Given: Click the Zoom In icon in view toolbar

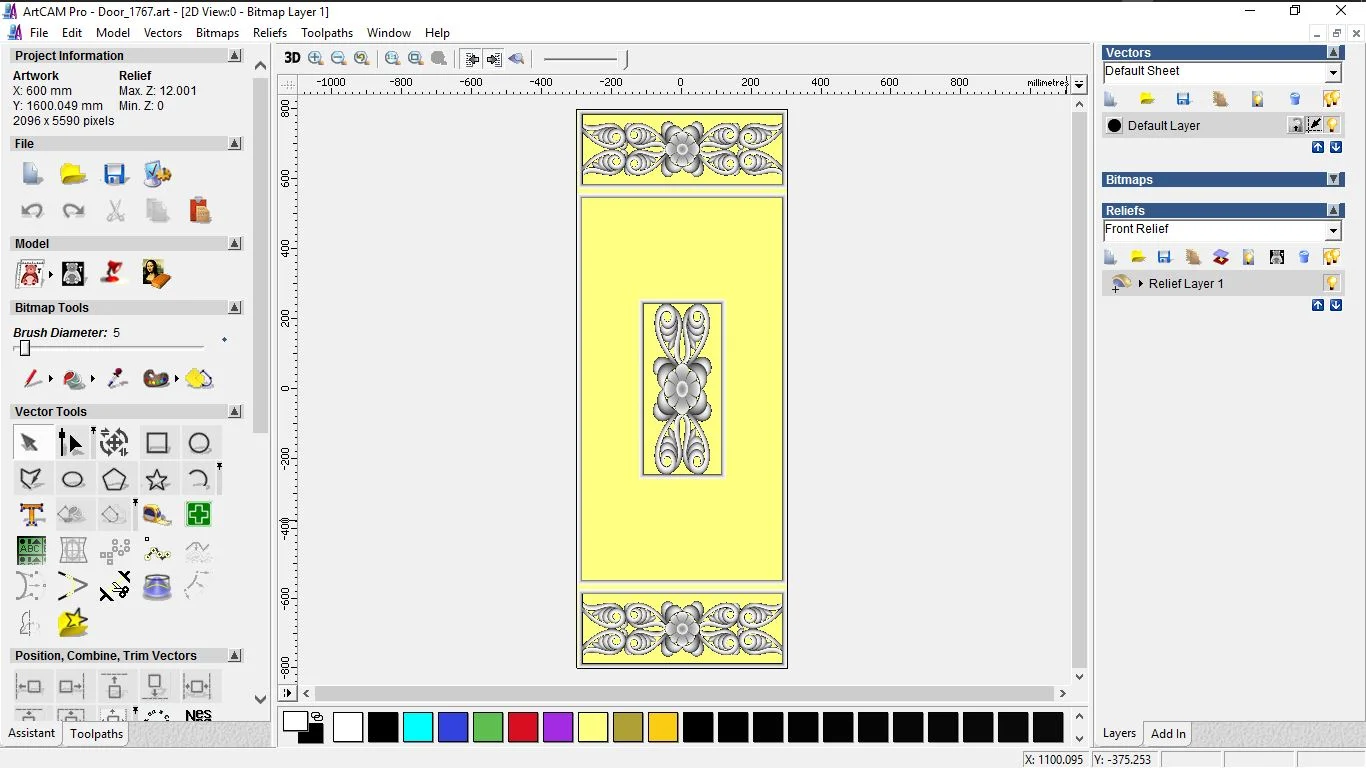Looking at the screenshot, I should pos(316,59).
